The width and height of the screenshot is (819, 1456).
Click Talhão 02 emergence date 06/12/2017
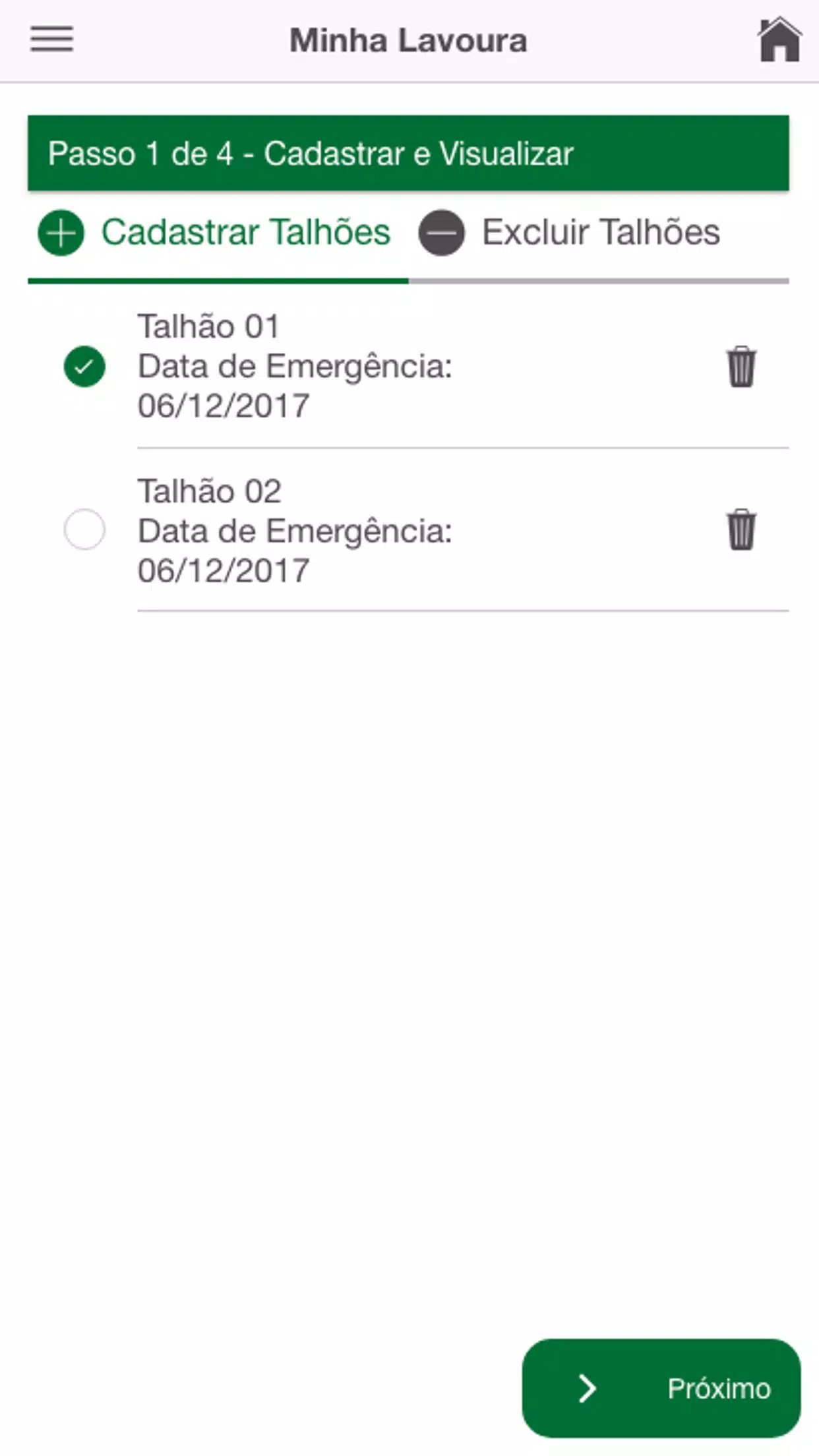pos(224,570)
